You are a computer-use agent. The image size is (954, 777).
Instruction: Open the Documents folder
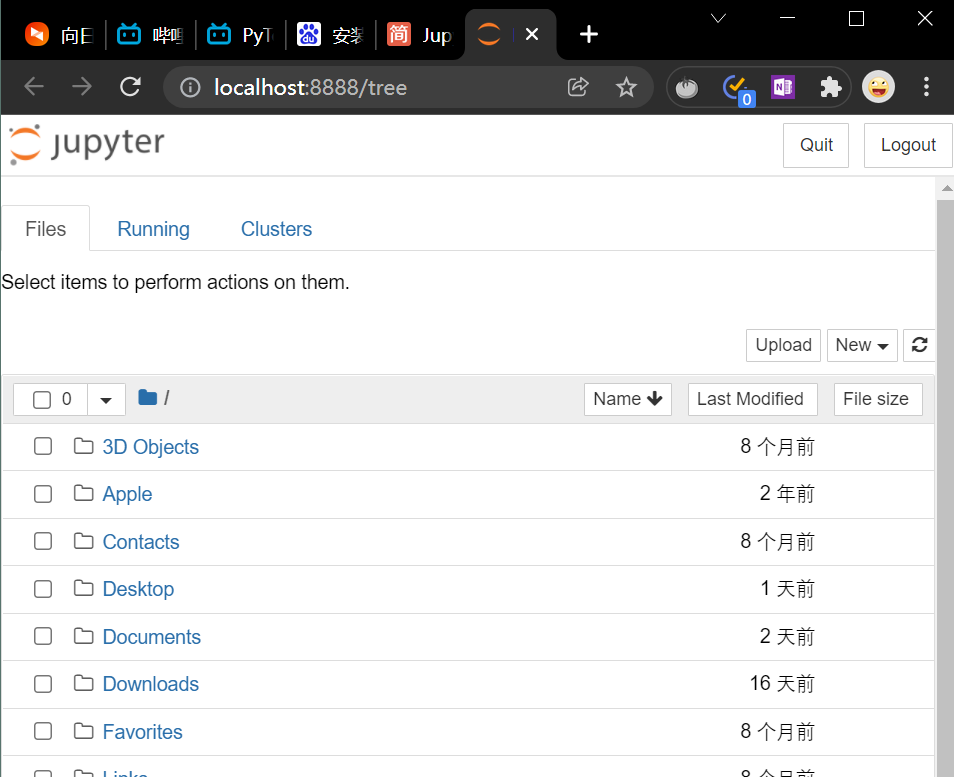[151, 636]
